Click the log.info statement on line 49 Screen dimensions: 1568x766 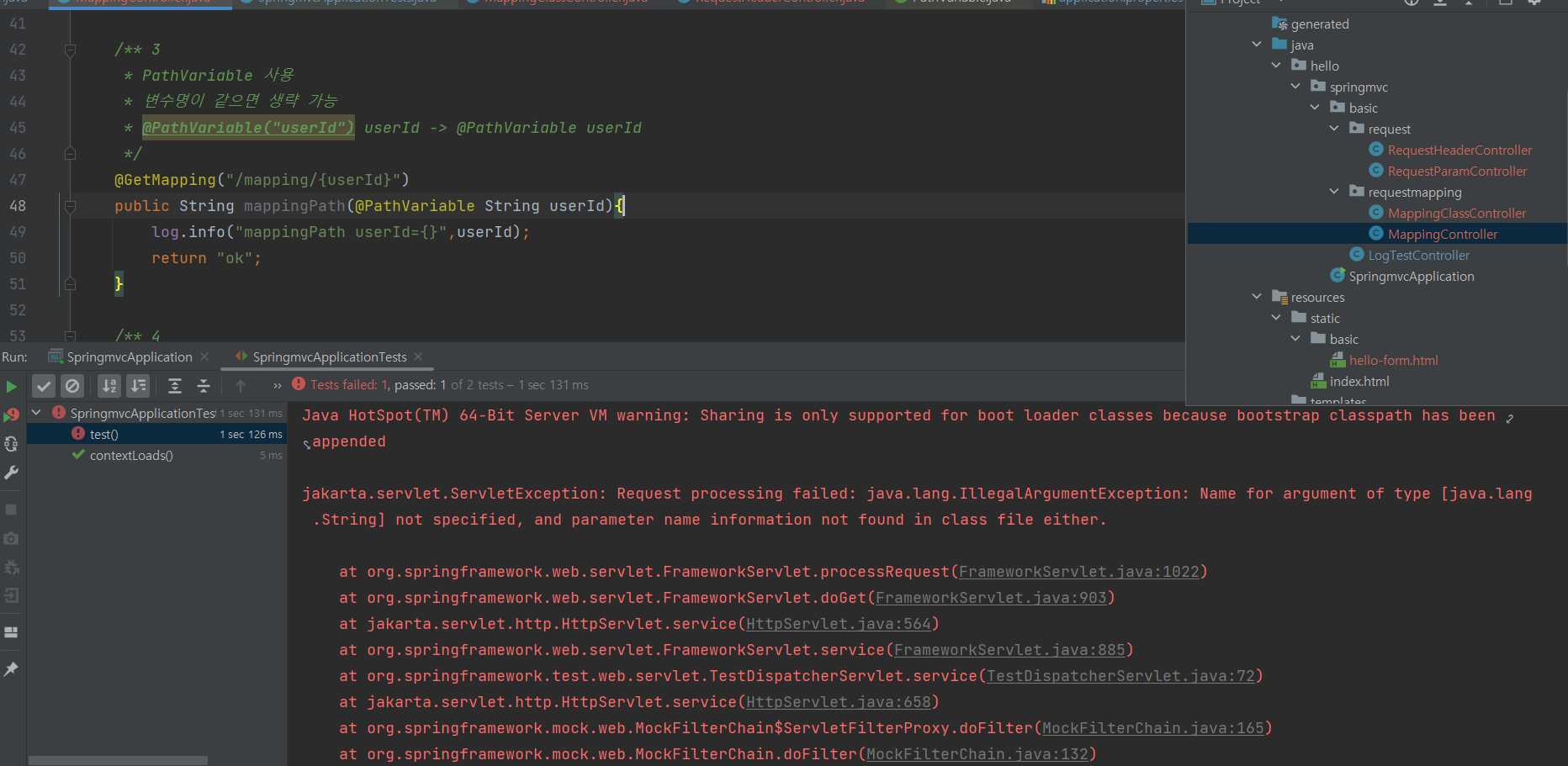pos(341,232)
